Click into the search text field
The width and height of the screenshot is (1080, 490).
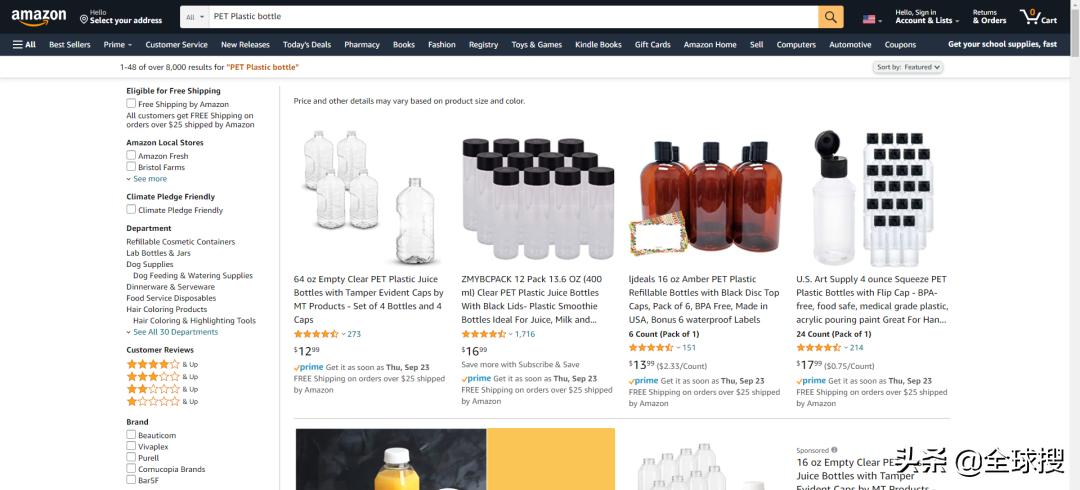click(x=513, y=17)
